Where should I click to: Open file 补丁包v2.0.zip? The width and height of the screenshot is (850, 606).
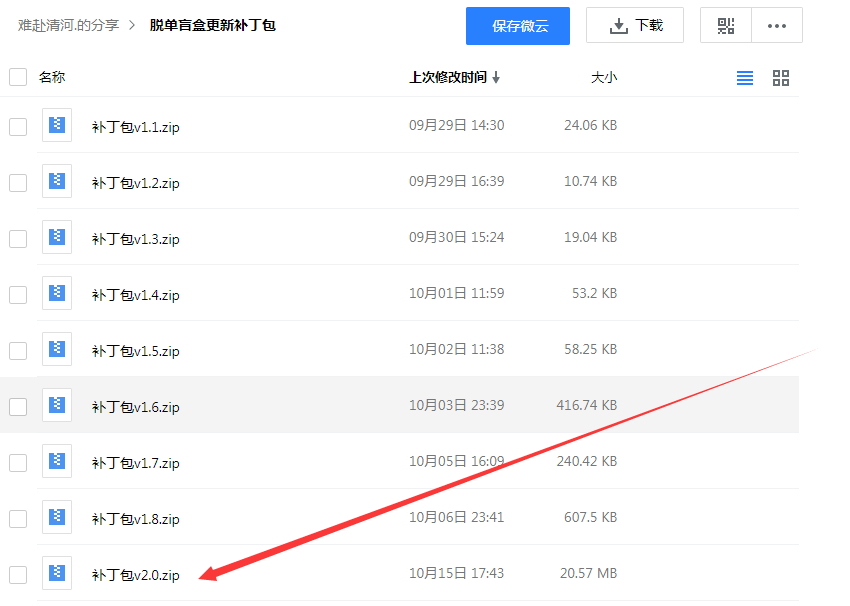click(x=136, y=575)
